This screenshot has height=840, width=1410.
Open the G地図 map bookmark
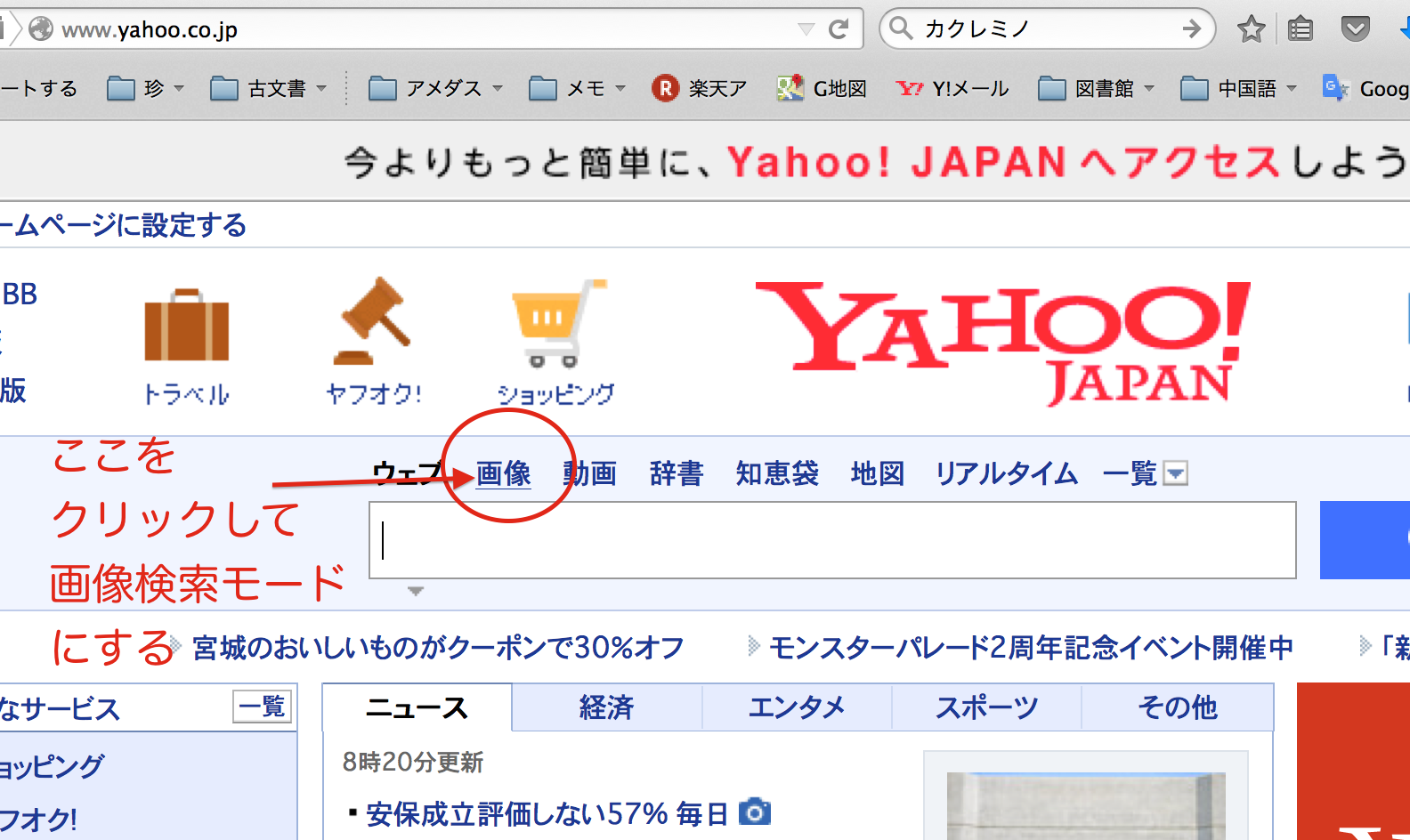(821, 88)
